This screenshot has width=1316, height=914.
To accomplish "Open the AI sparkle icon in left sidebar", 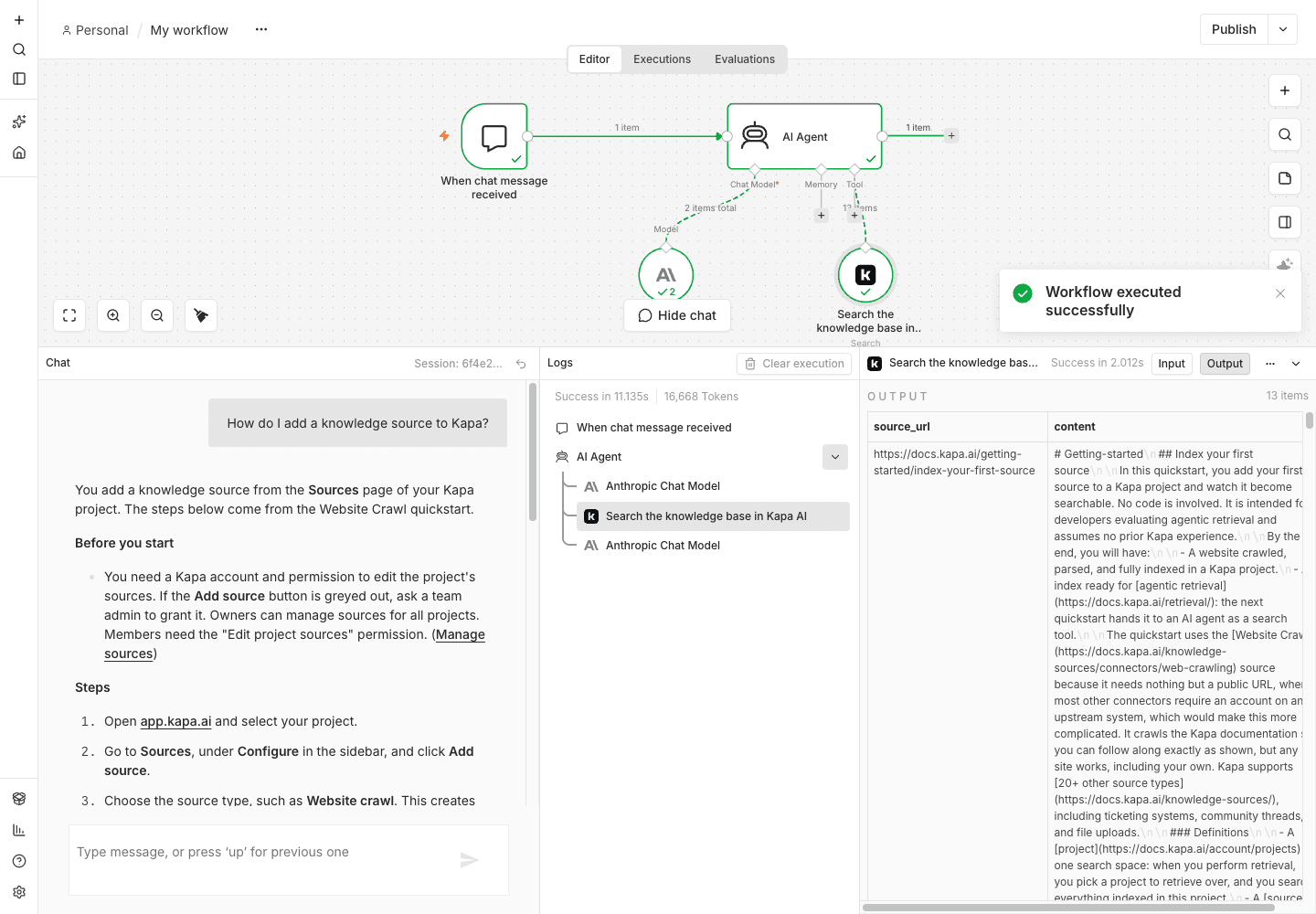I will click(x=19, y=122).
